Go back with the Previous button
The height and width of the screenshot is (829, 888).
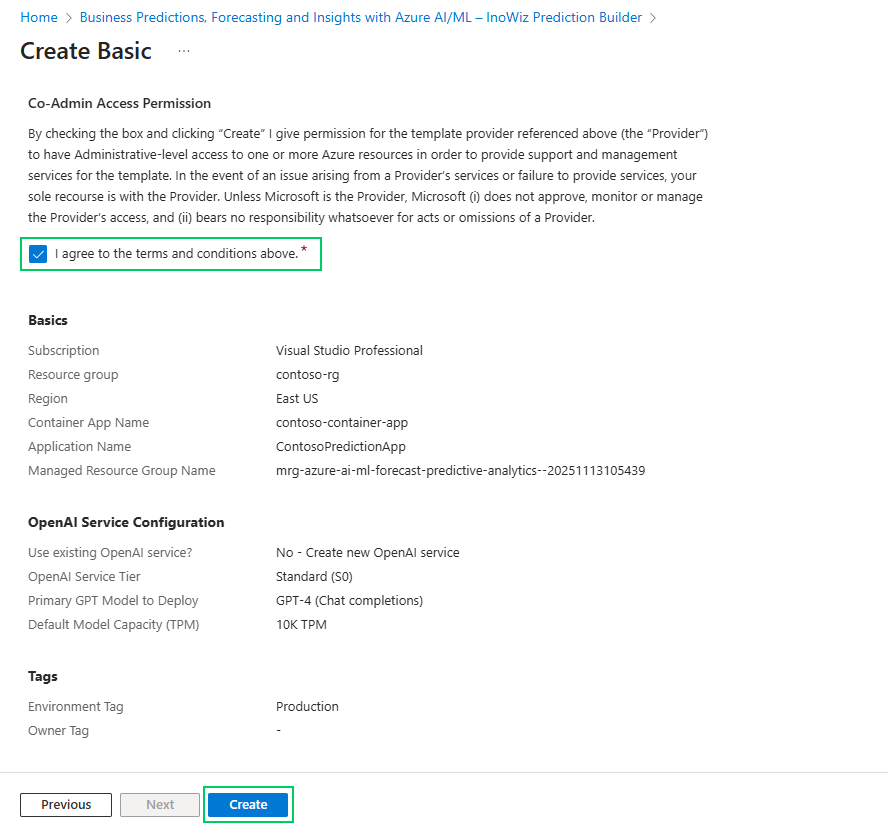[x=66, y=804]
